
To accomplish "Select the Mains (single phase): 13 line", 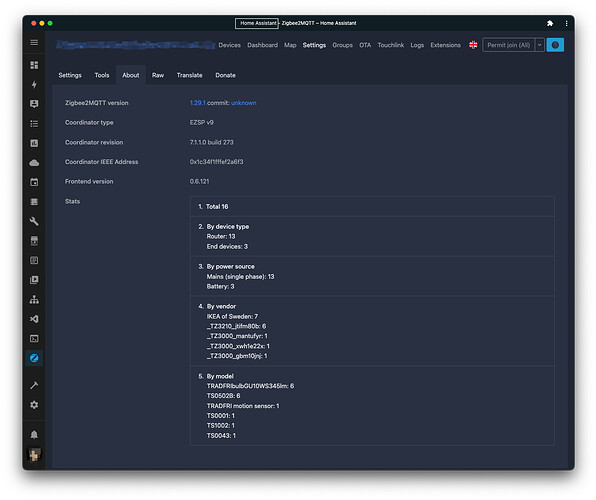I will [240, 276].
